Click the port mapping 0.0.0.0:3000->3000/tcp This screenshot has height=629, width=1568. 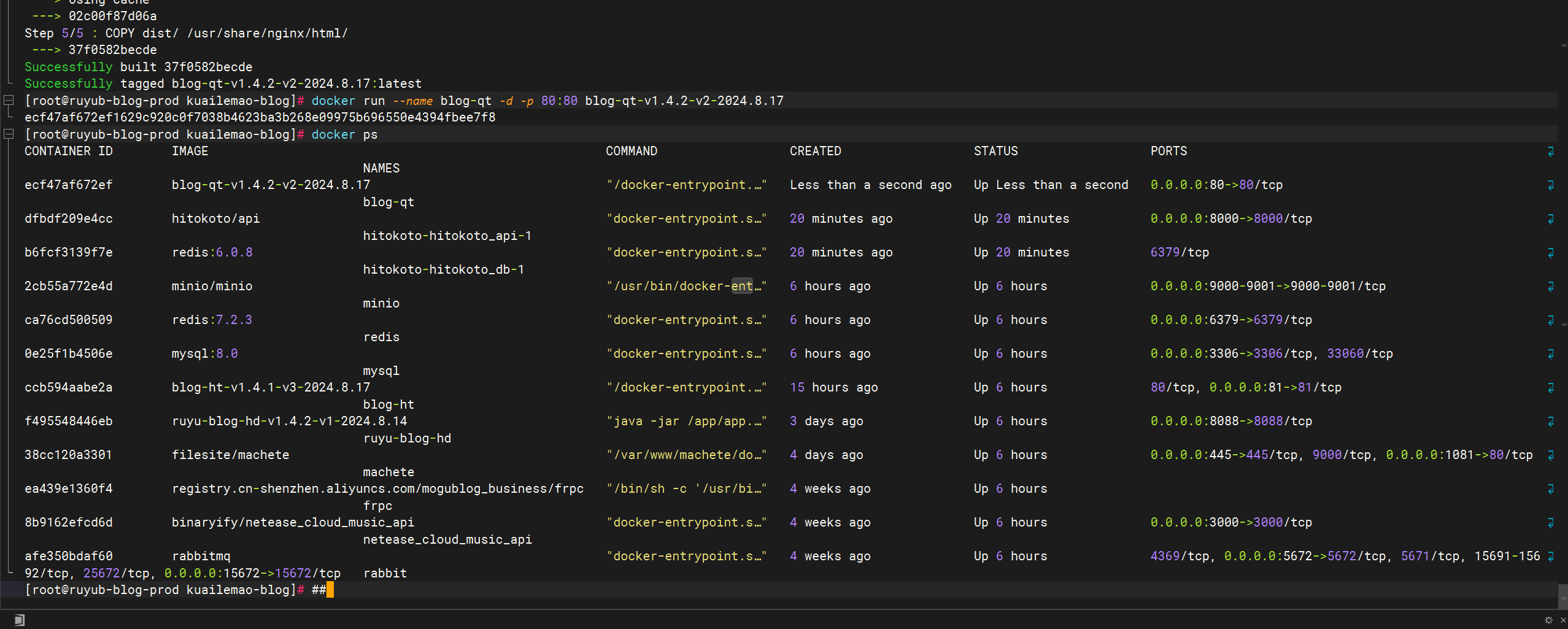coord(1231,522)
